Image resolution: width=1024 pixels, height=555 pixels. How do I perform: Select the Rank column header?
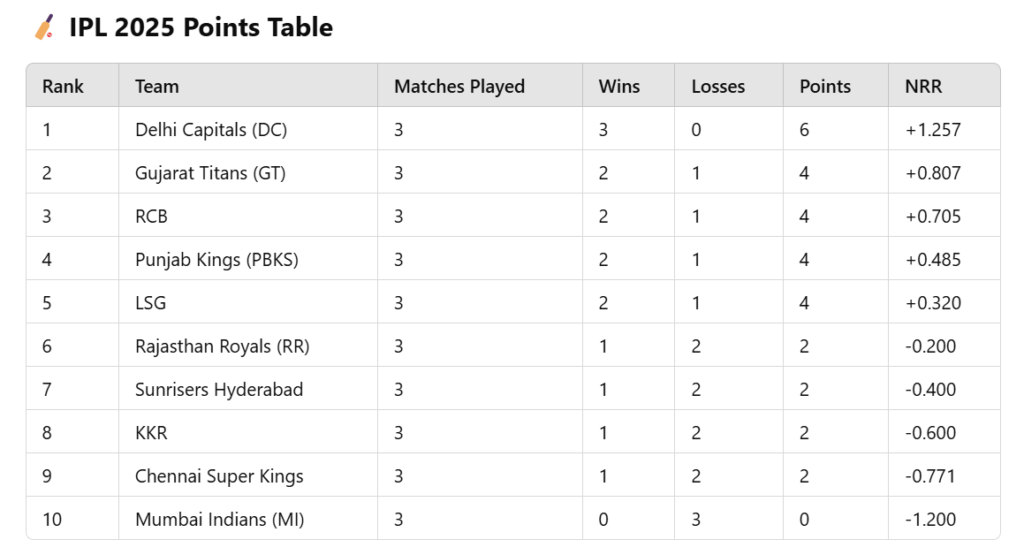pos(63,86)
